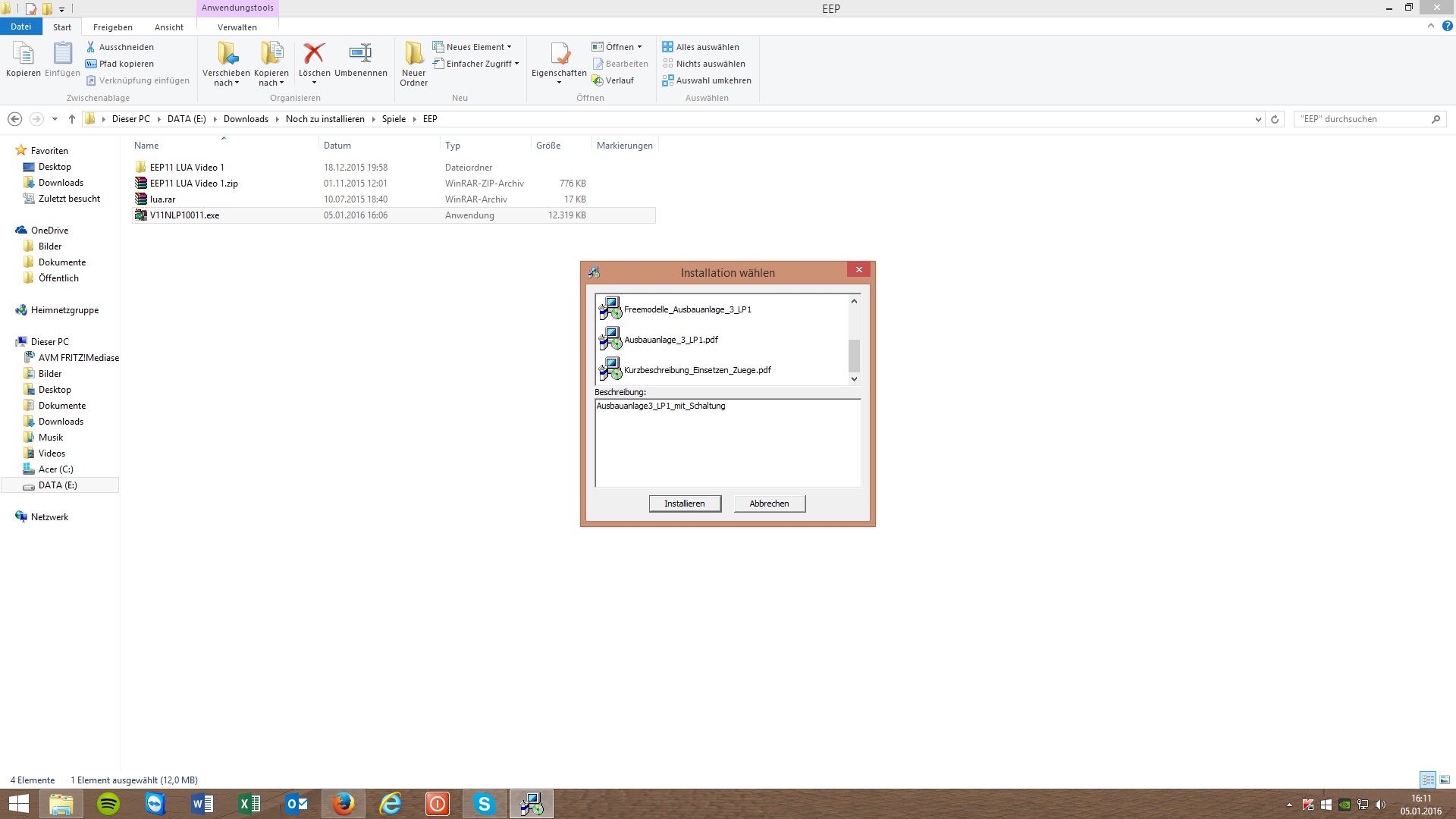
Task: Click the "EEP" durchsuchen search field
Action: pyautogui.click(x=1361, y=119)
